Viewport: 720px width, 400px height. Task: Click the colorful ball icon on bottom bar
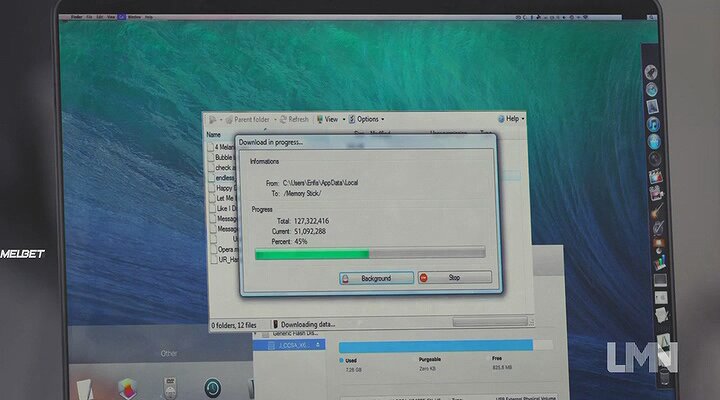point(126,387)
